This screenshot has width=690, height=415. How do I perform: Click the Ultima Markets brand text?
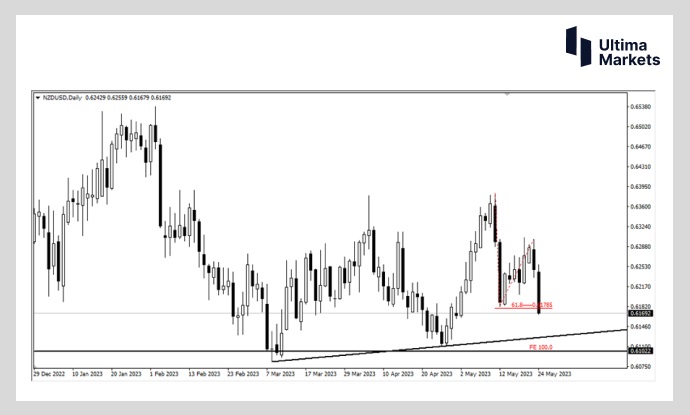tap(629, 52)
